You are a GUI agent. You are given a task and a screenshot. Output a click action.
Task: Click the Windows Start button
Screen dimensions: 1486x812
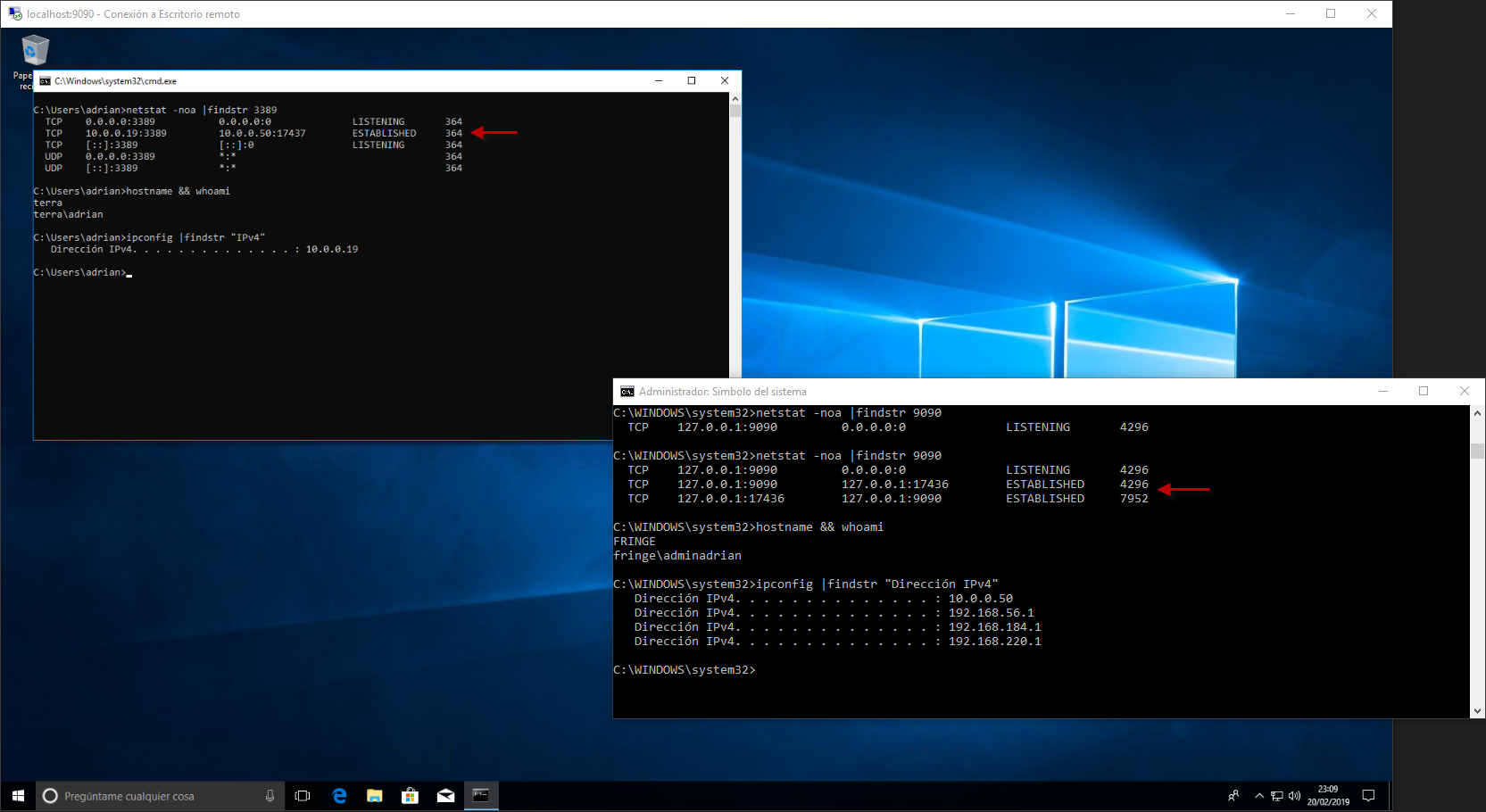18,796
